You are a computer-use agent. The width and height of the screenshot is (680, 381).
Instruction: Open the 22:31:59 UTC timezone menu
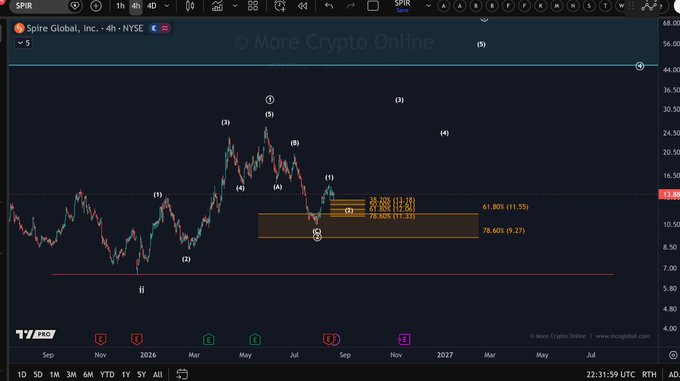pyautogui.click(x=611, y=374)
